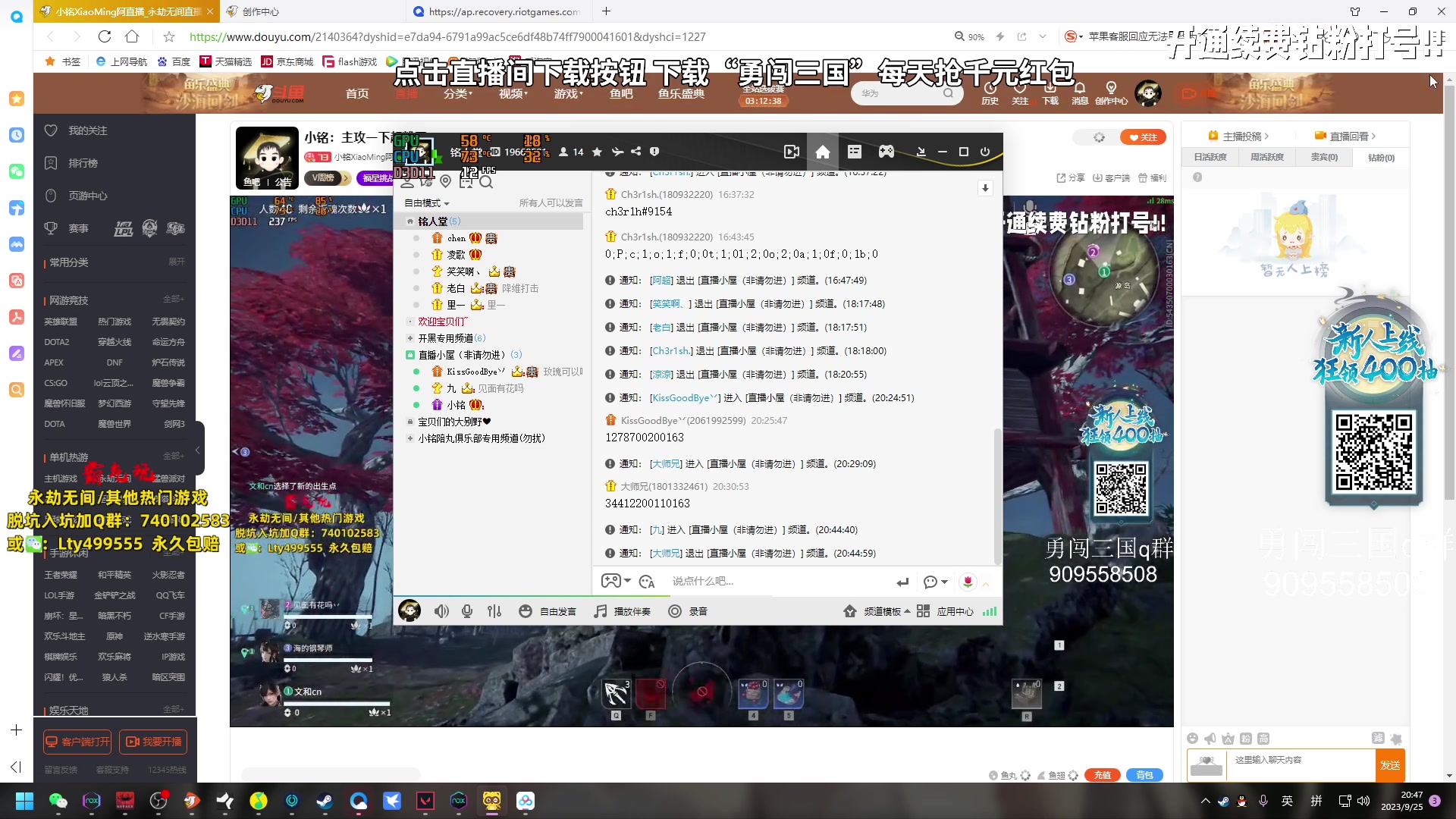1456x819 pixels.
Task: Bookmark this page with the star
Action: click(169, 36)
